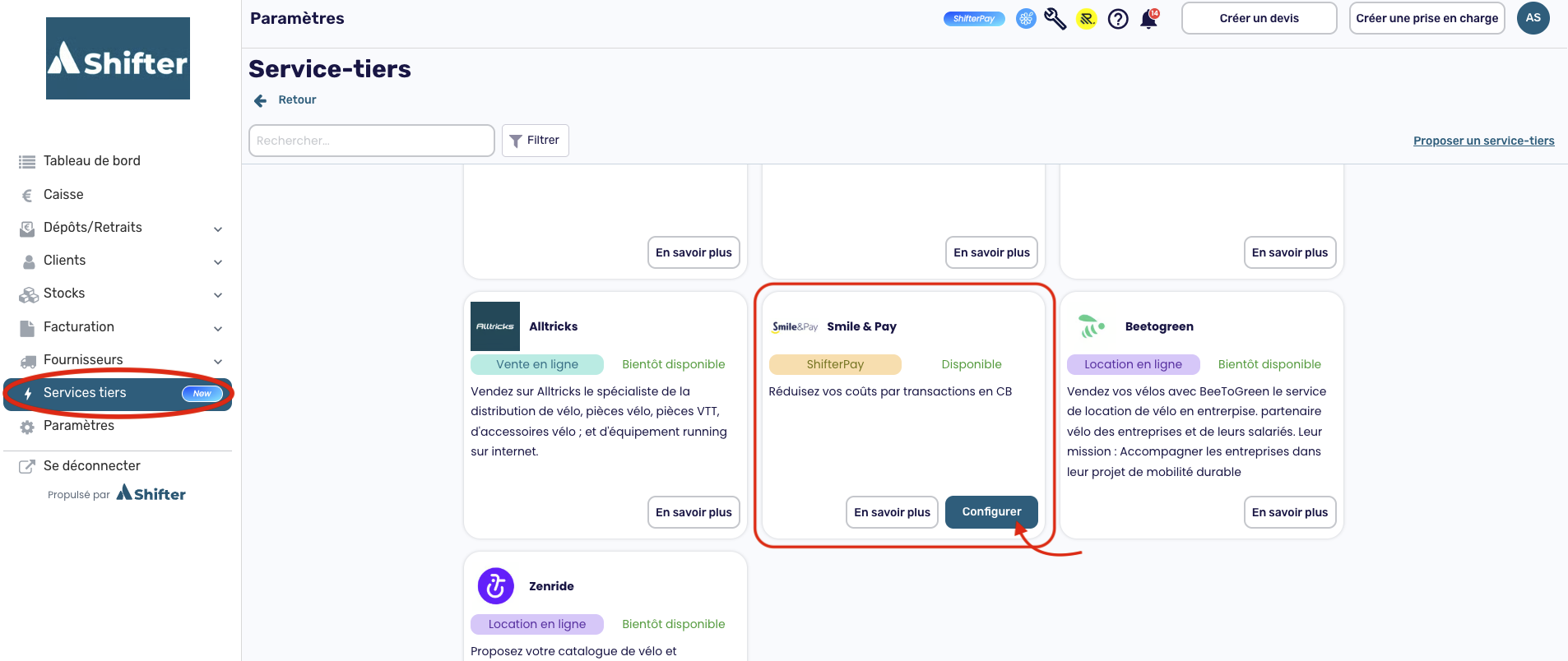Click En savoir plus on Beetogreen card
Screen dimensions: 1568x661
coord(1289,512)
